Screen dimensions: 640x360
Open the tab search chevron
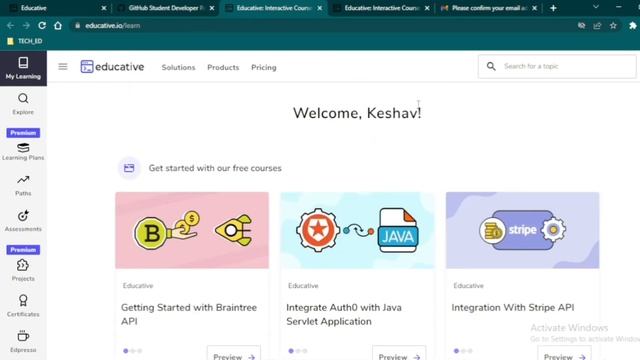[596, 7]
